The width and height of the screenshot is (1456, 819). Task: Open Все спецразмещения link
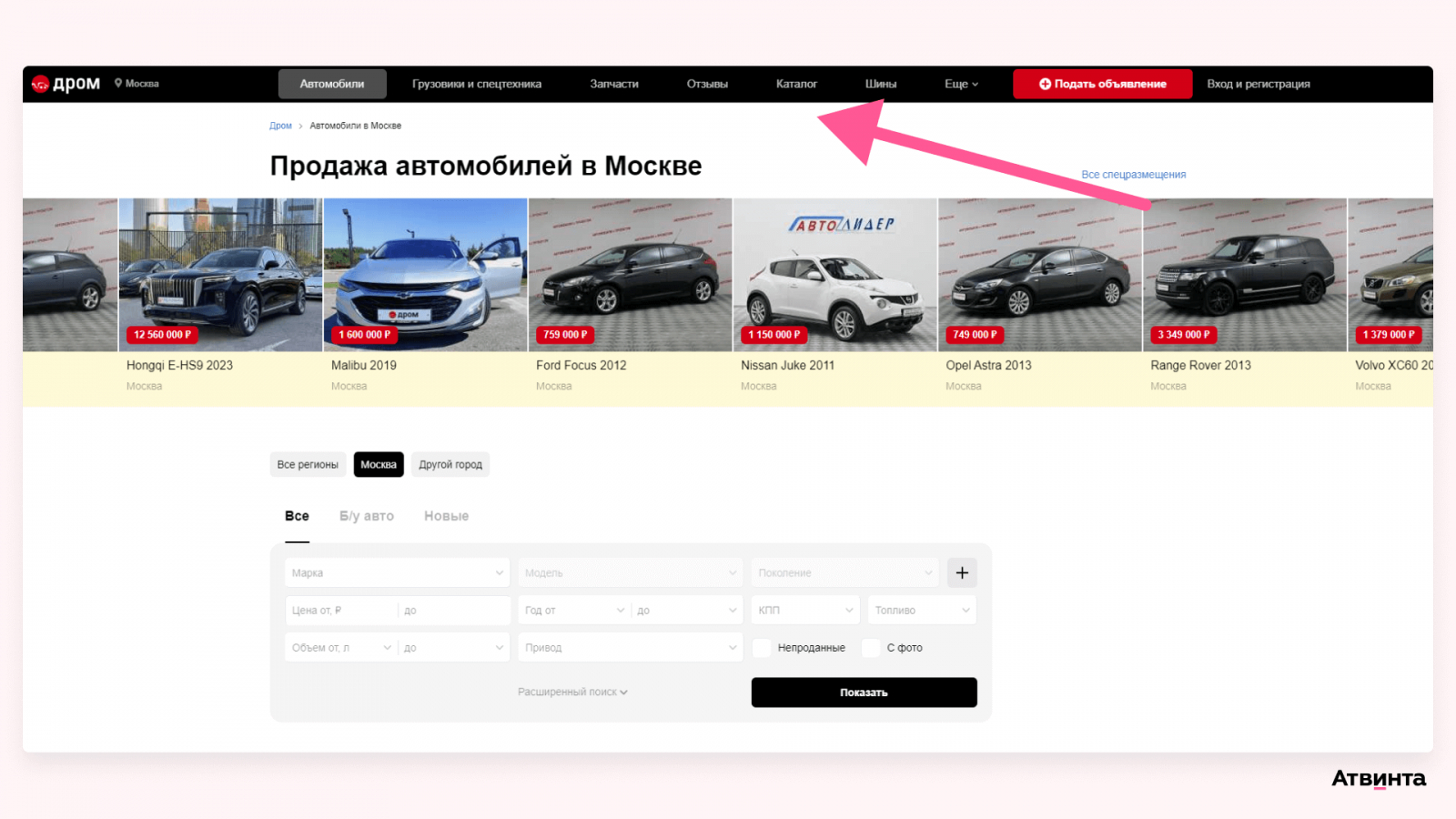click(x=1134, y=175)
